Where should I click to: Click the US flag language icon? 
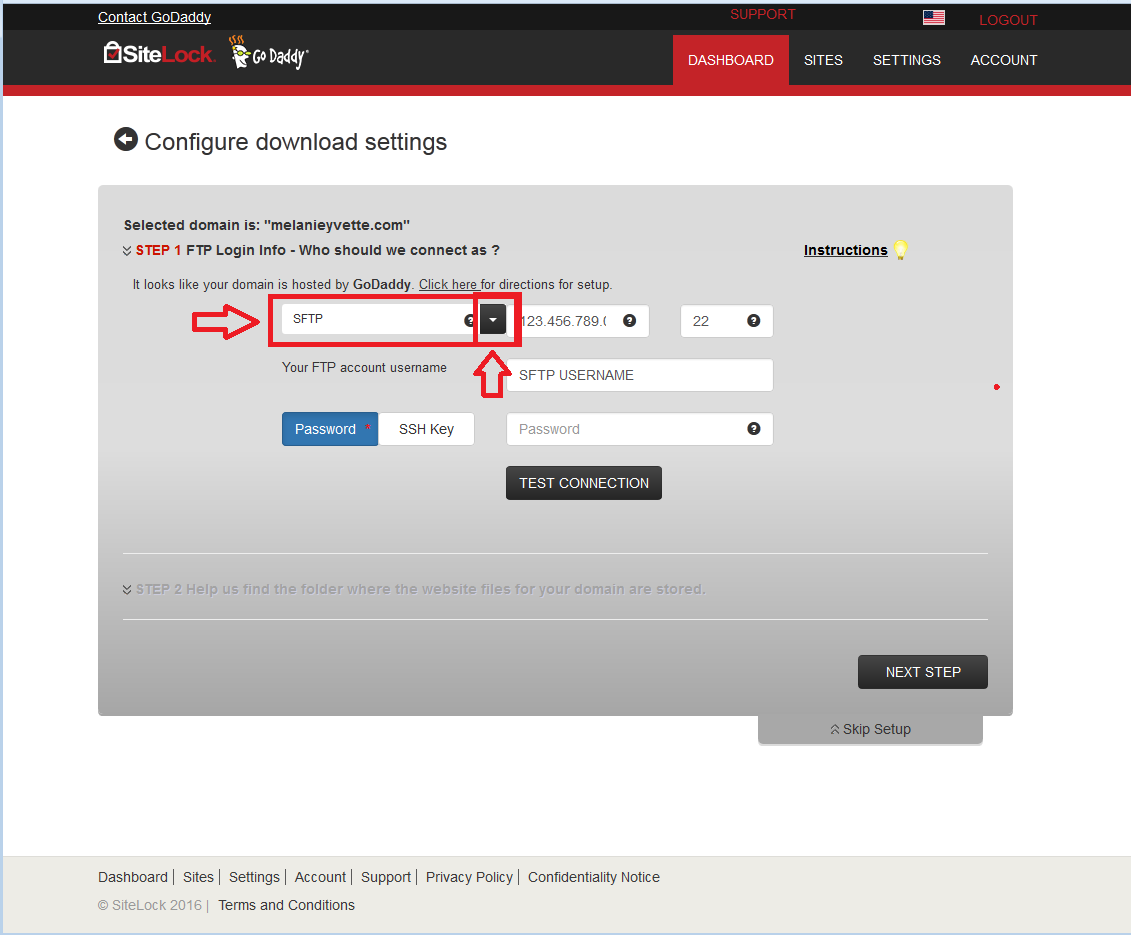tap(933, 17)
